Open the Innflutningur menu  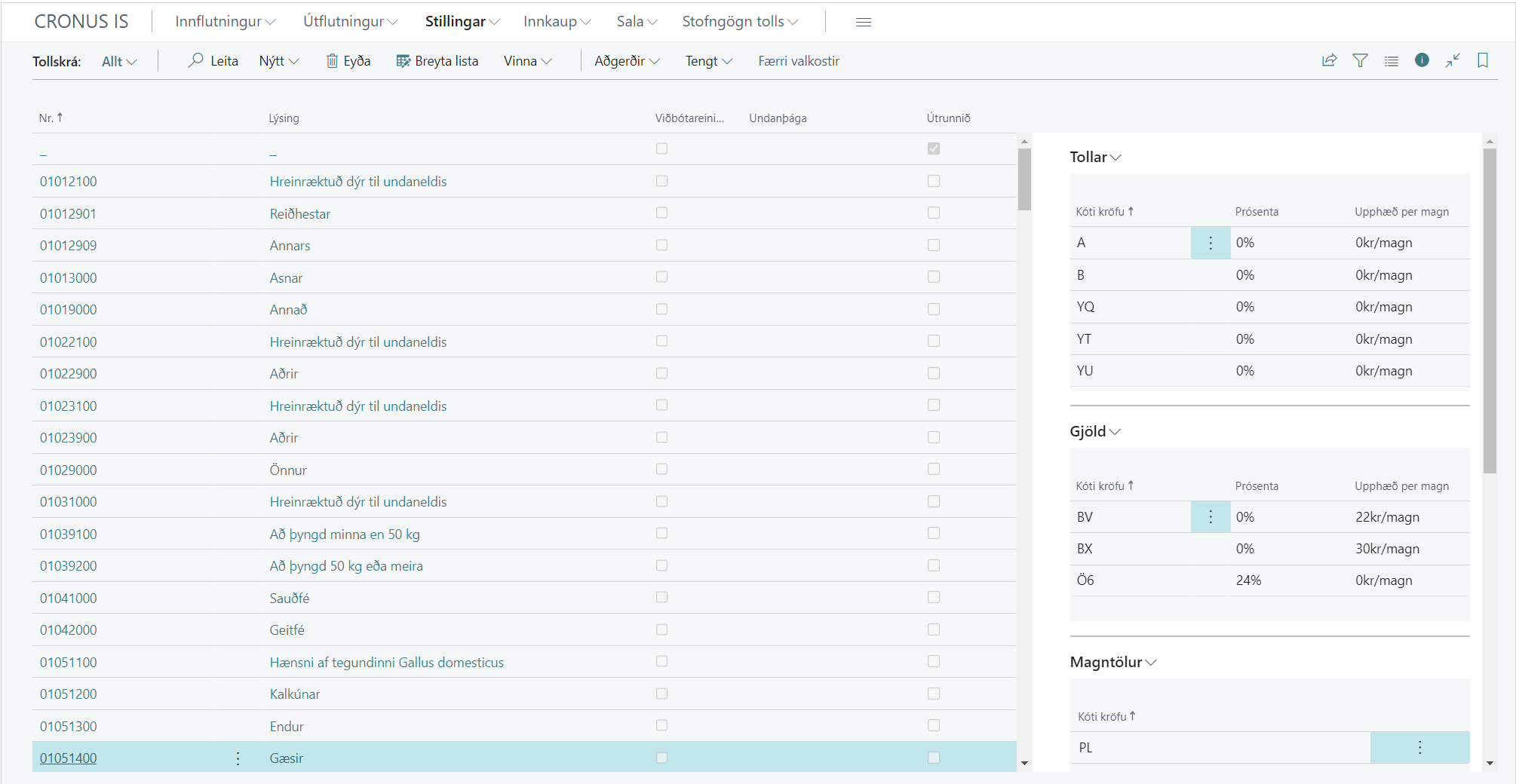[225, 22]
